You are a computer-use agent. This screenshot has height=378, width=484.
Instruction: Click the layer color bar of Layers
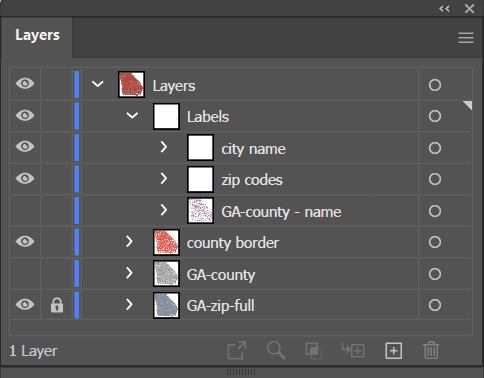[77, 84]
